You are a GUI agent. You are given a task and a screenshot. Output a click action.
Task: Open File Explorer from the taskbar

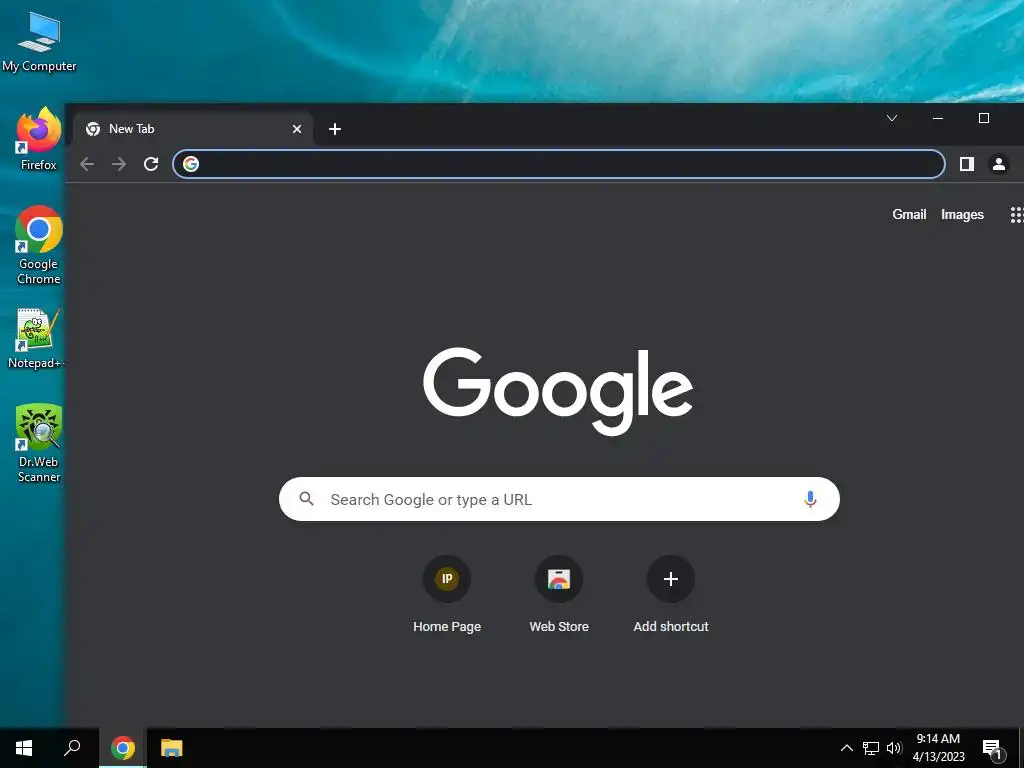tap(172, 748)
